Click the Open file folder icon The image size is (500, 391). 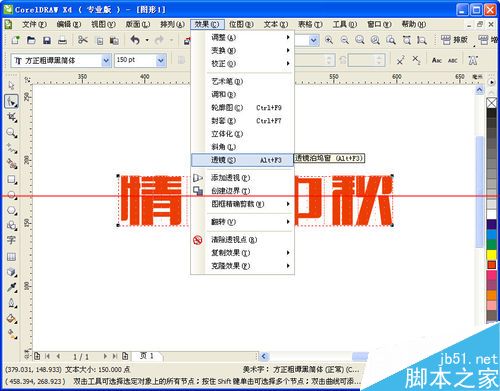(31, 40)
